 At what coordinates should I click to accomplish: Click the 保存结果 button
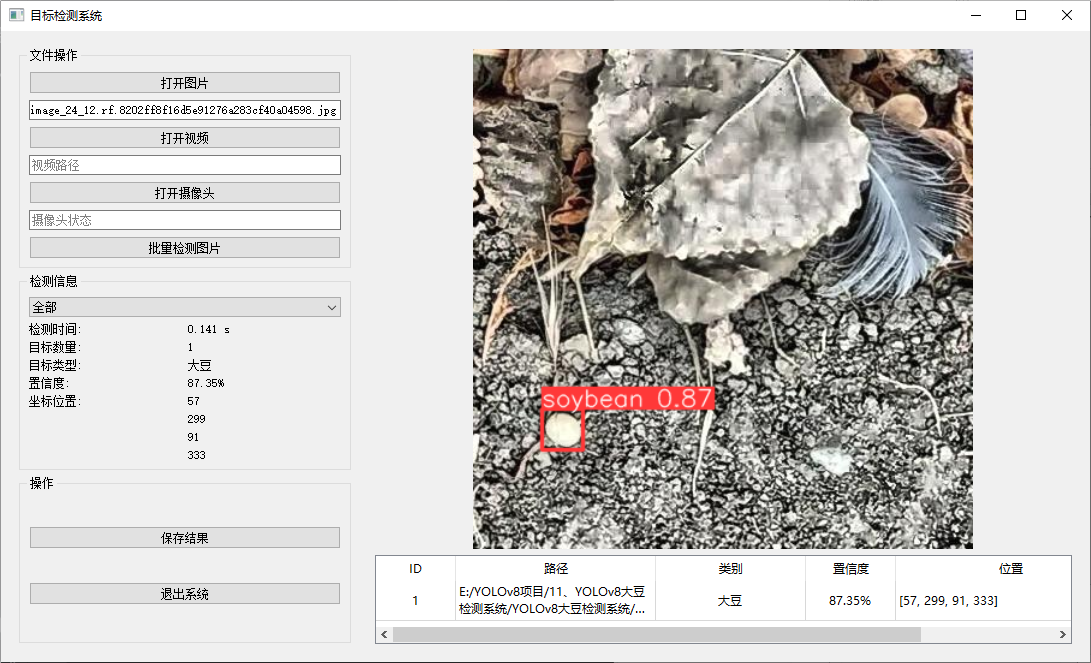point(184,538)
